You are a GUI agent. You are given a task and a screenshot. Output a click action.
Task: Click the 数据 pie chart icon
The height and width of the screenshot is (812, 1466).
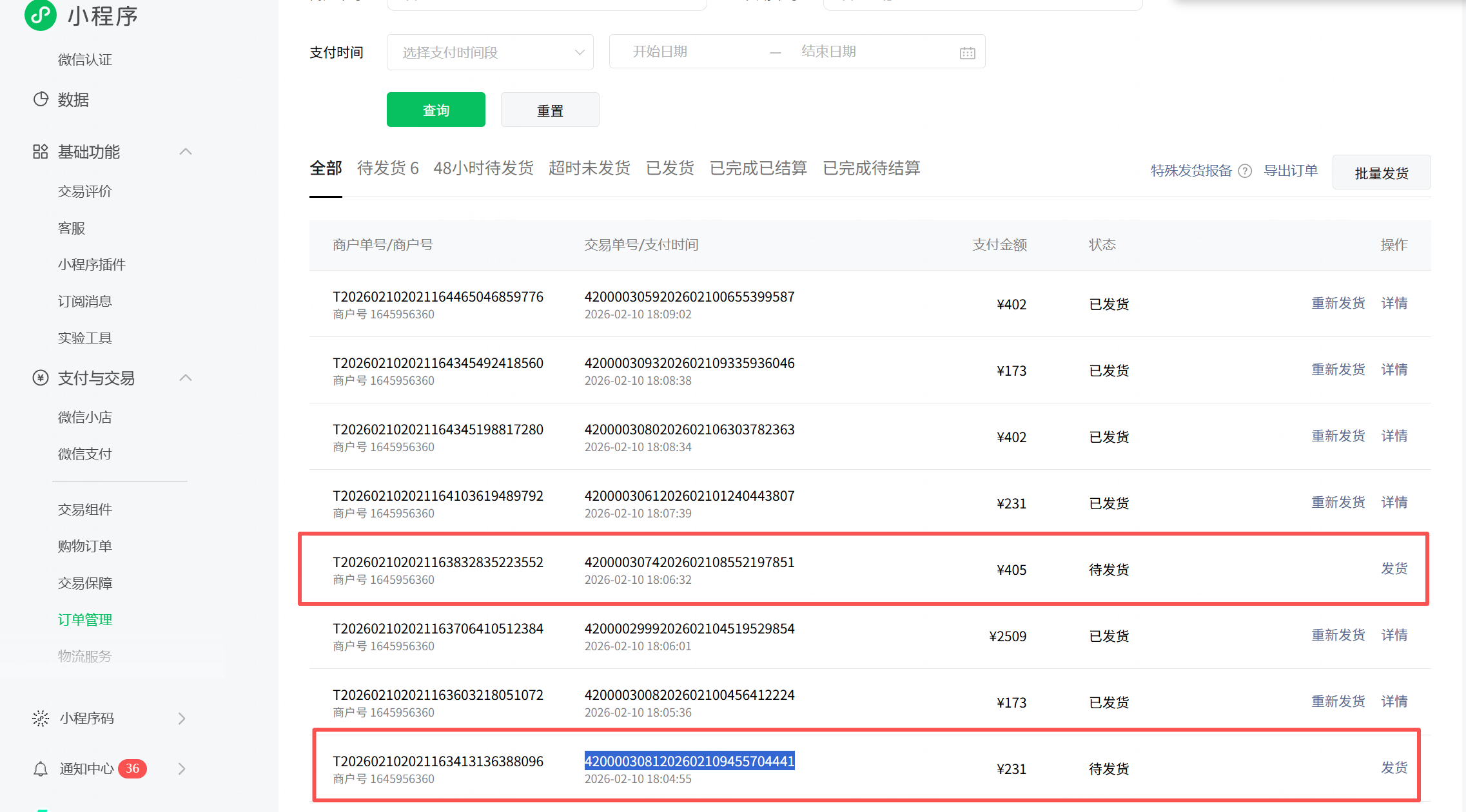click(x=41, y=99)
